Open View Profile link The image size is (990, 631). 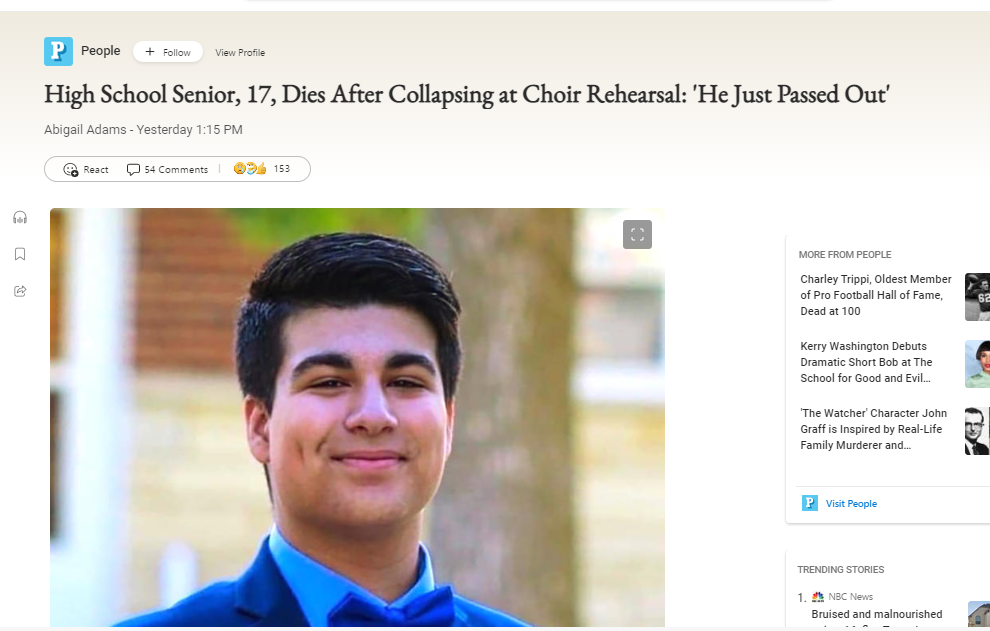coord(240,53)
